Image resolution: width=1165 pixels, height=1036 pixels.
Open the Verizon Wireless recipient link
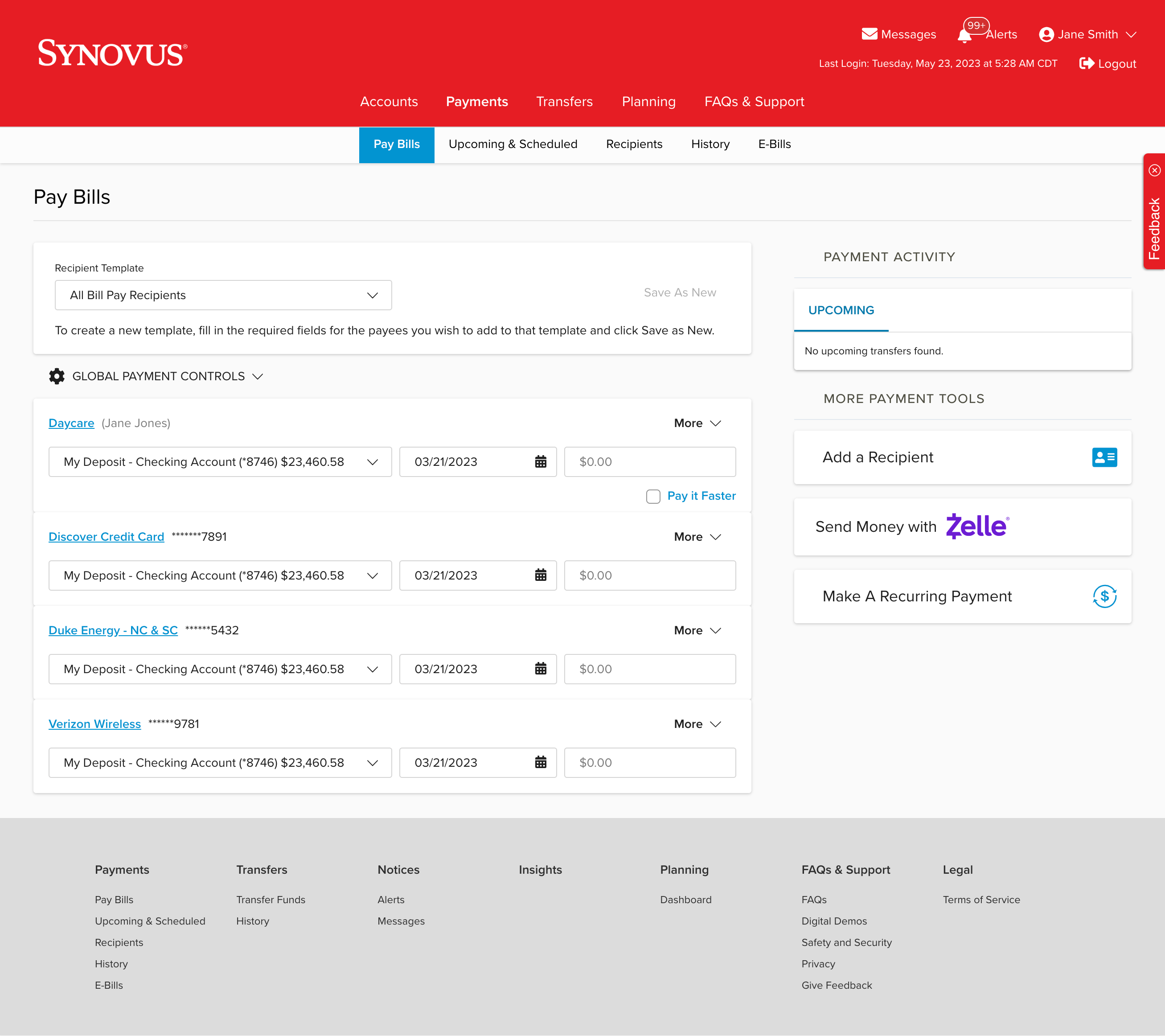pyautogui.click(x=94, y=724)
